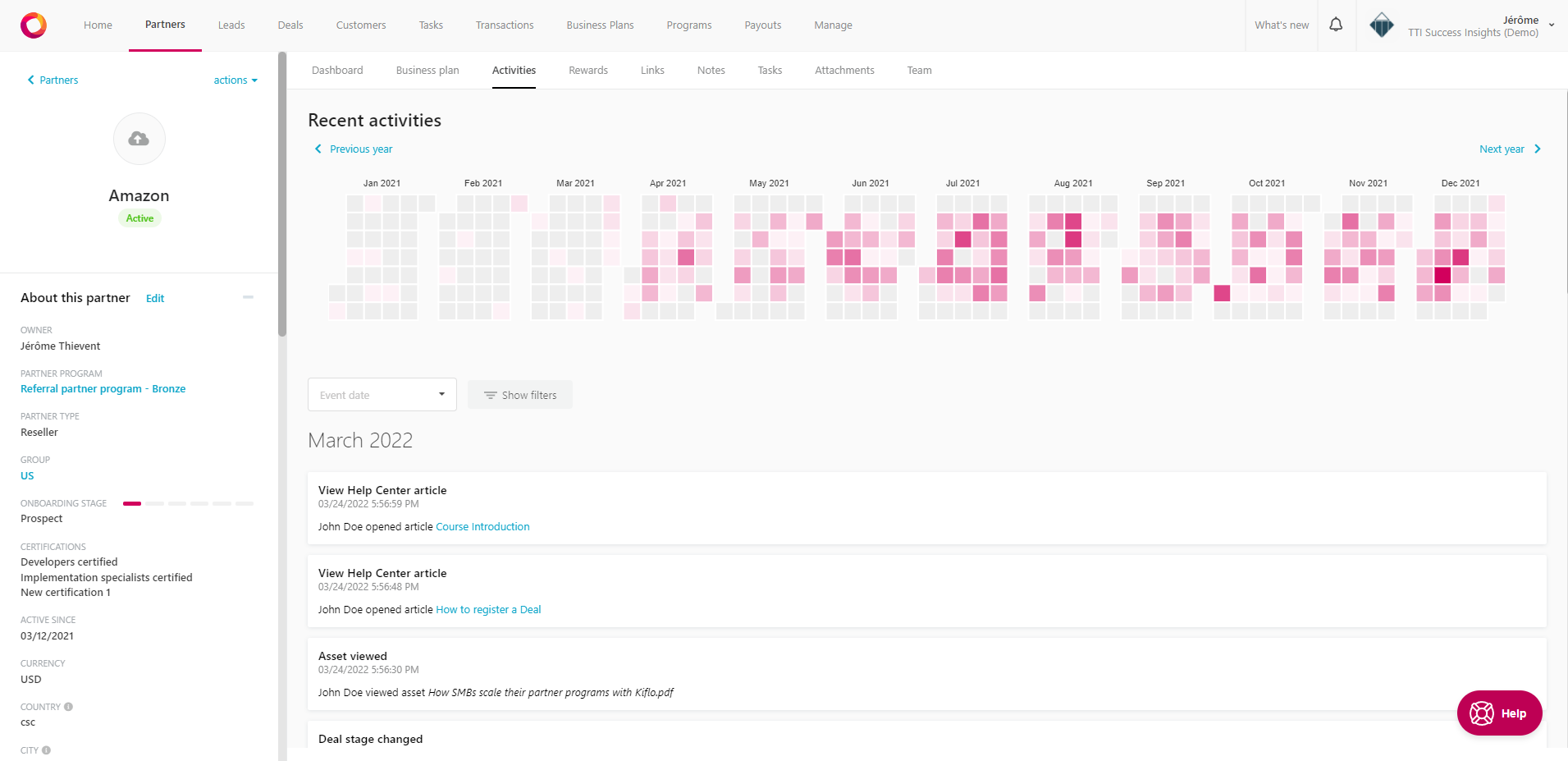
Task: Open the US group link
Action: pyautogui.click(x=27, y=476)
